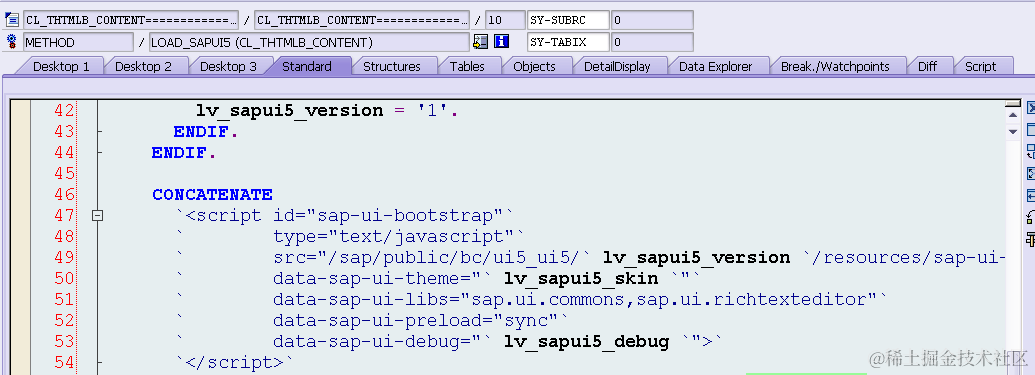
Task: Click line number 46 in the gutter
Action: coord(64,195)
